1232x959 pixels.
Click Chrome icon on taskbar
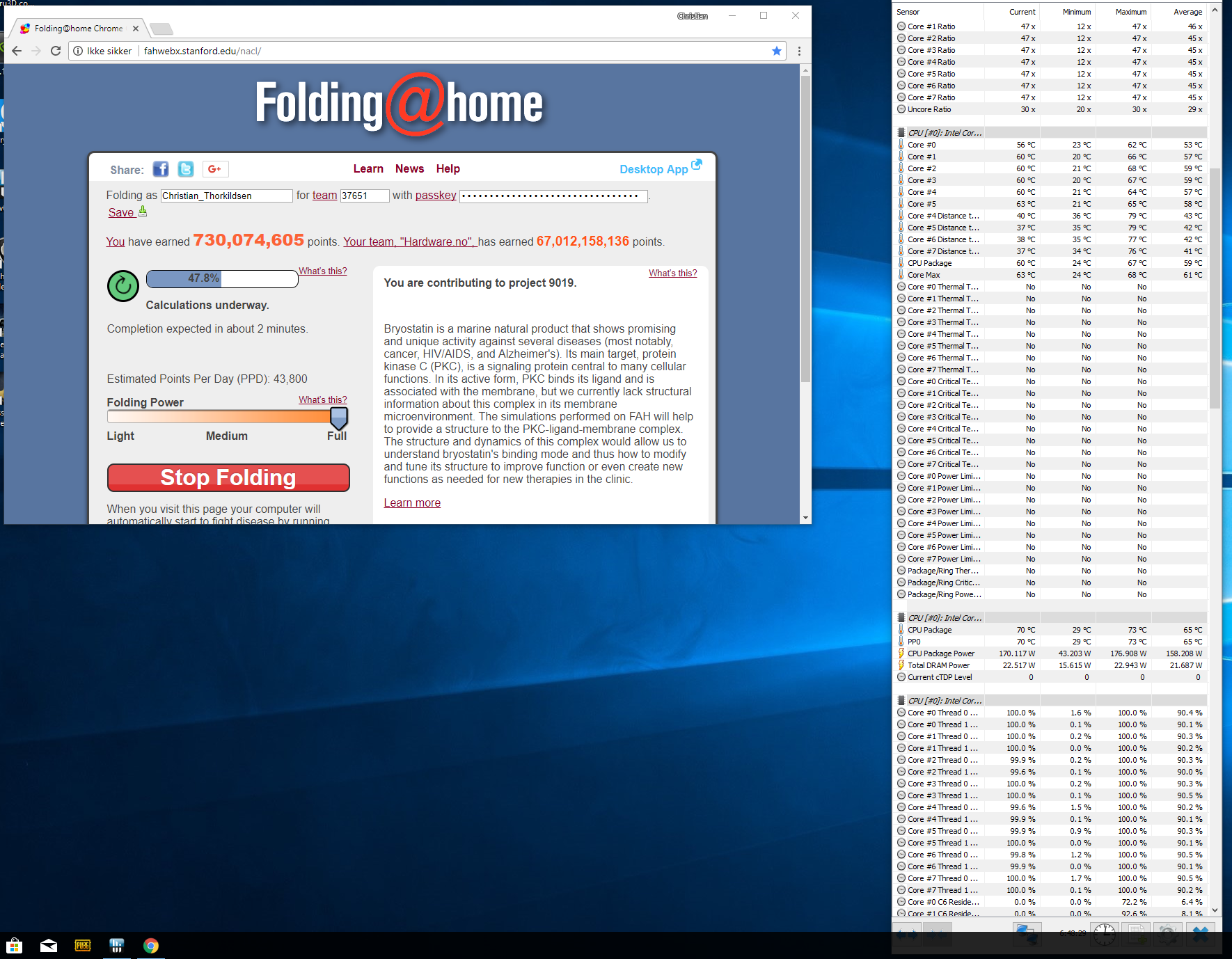pos(151,946)
